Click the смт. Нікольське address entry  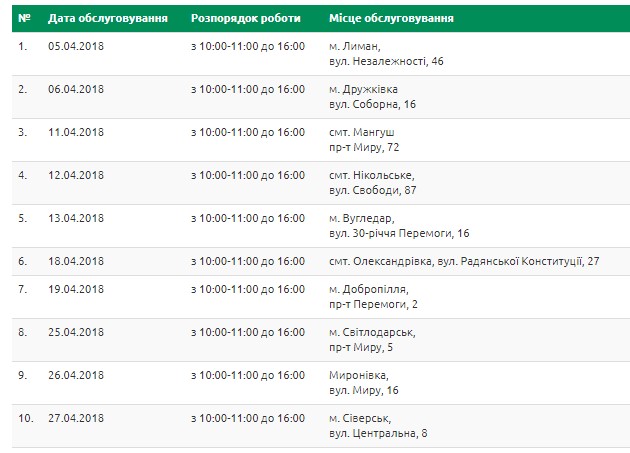tap(372, 183)
